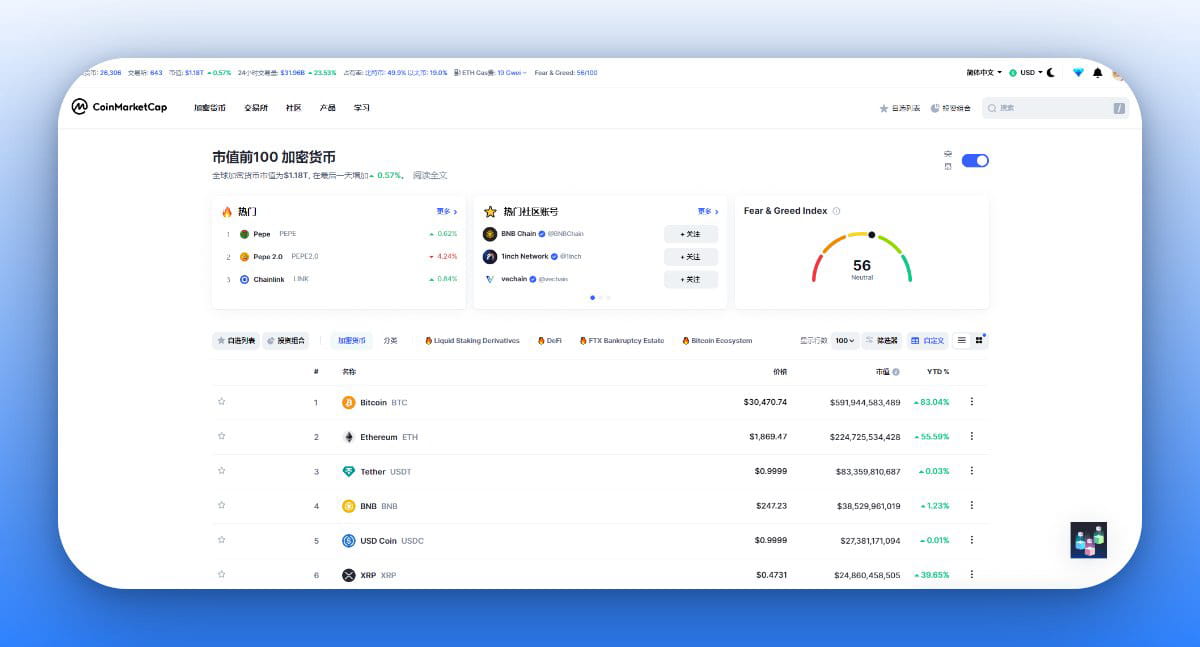Click the Tether coin icon
Image resolution: width=1200 pixels, height=647 pixels.
(349, 471)
